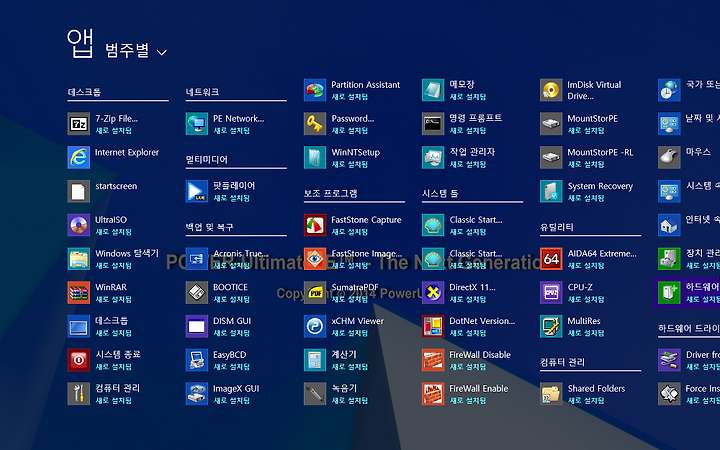Select the 시스템 툴 category header

[x=440, y=193]
